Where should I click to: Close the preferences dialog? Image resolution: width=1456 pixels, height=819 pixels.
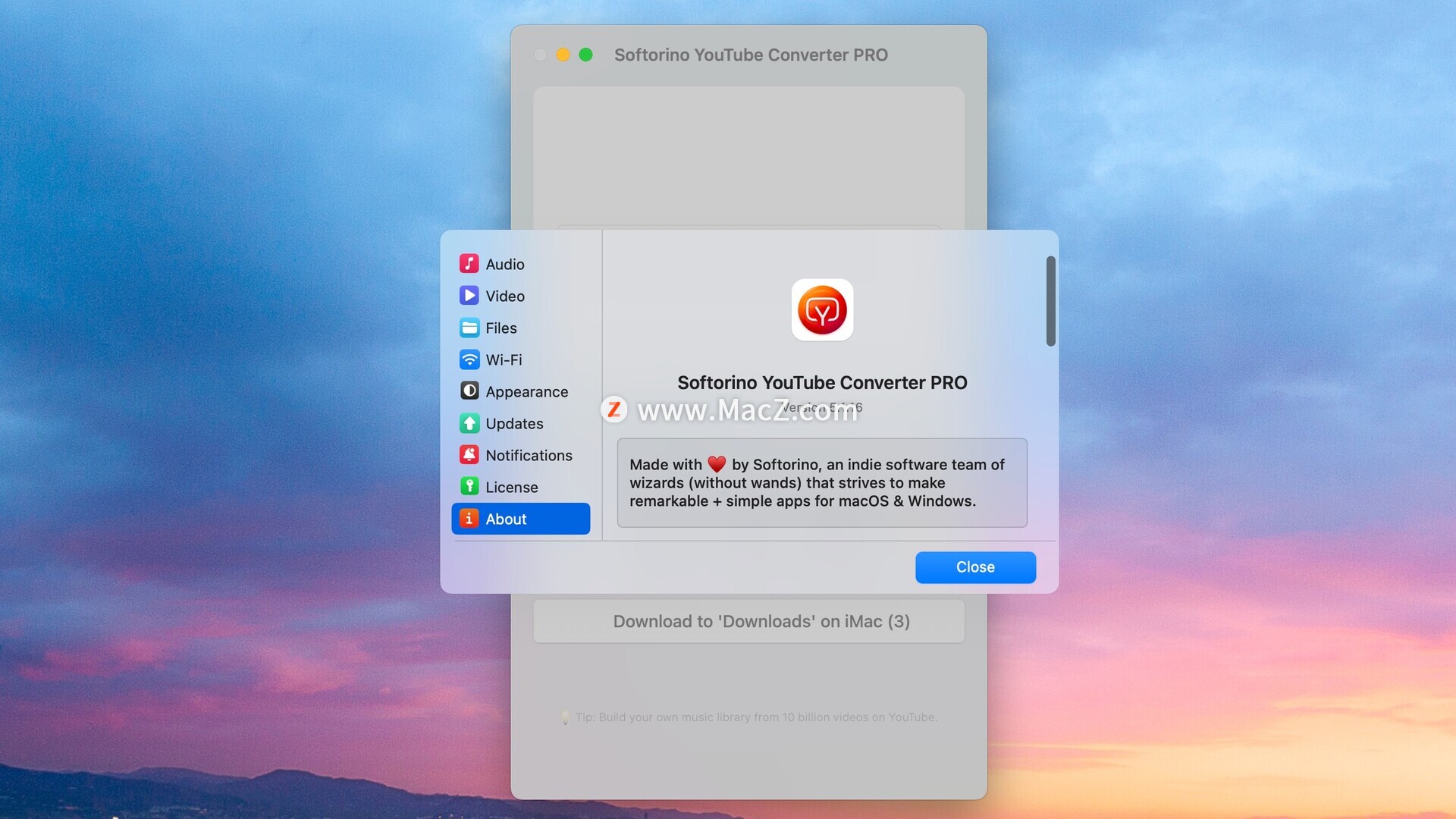pyautogui.click(x=975, y=567)
